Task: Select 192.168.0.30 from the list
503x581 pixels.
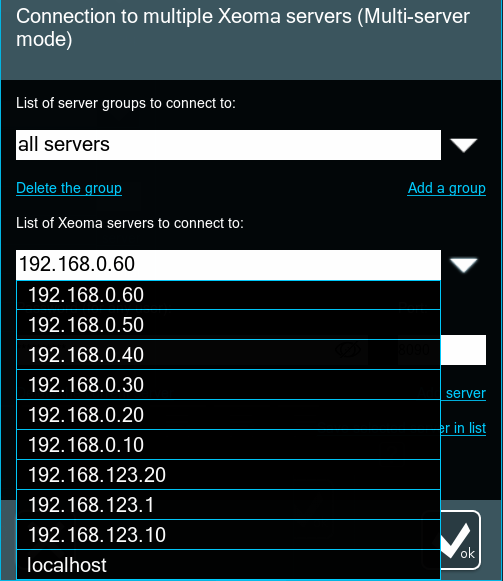Action: click(228, 385)
